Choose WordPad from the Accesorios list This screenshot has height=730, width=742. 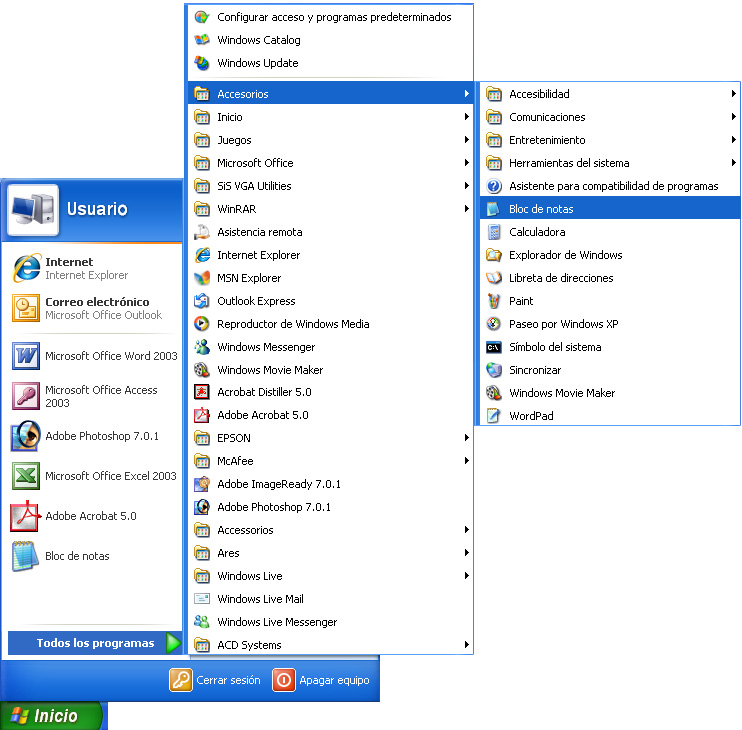pyautogui.click(x=530, y=416)
